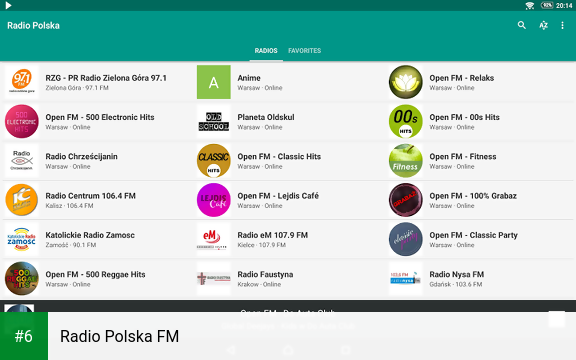Select Radio Chrześcijanin station name
The image size is (576, 360).
82,156
